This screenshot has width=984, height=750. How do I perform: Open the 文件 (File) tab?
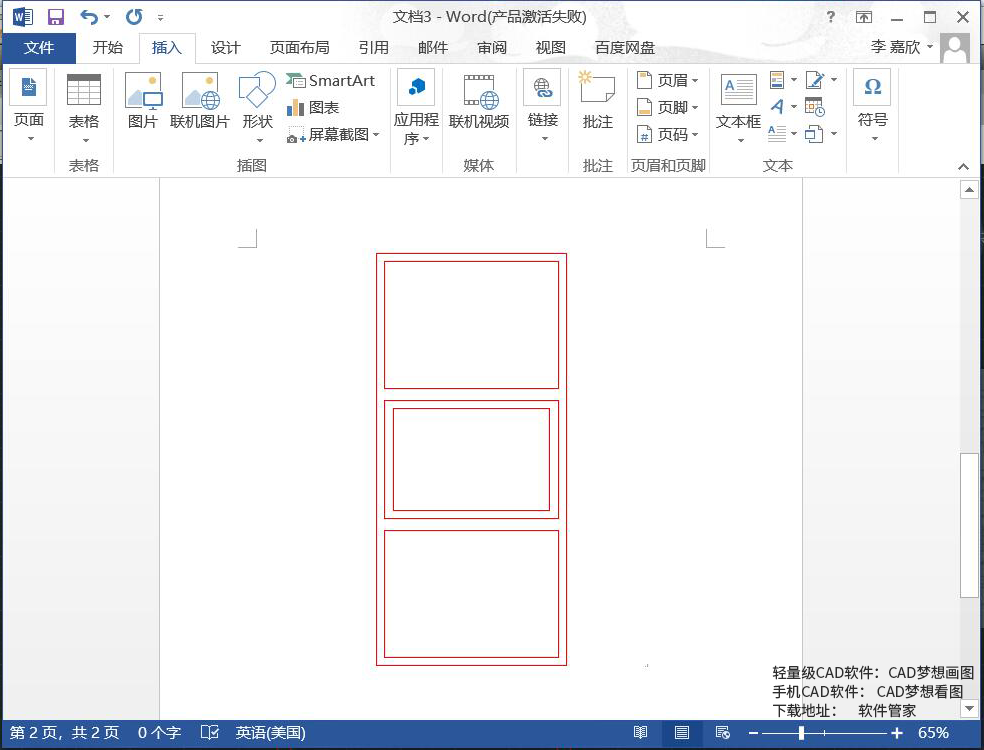39,48
